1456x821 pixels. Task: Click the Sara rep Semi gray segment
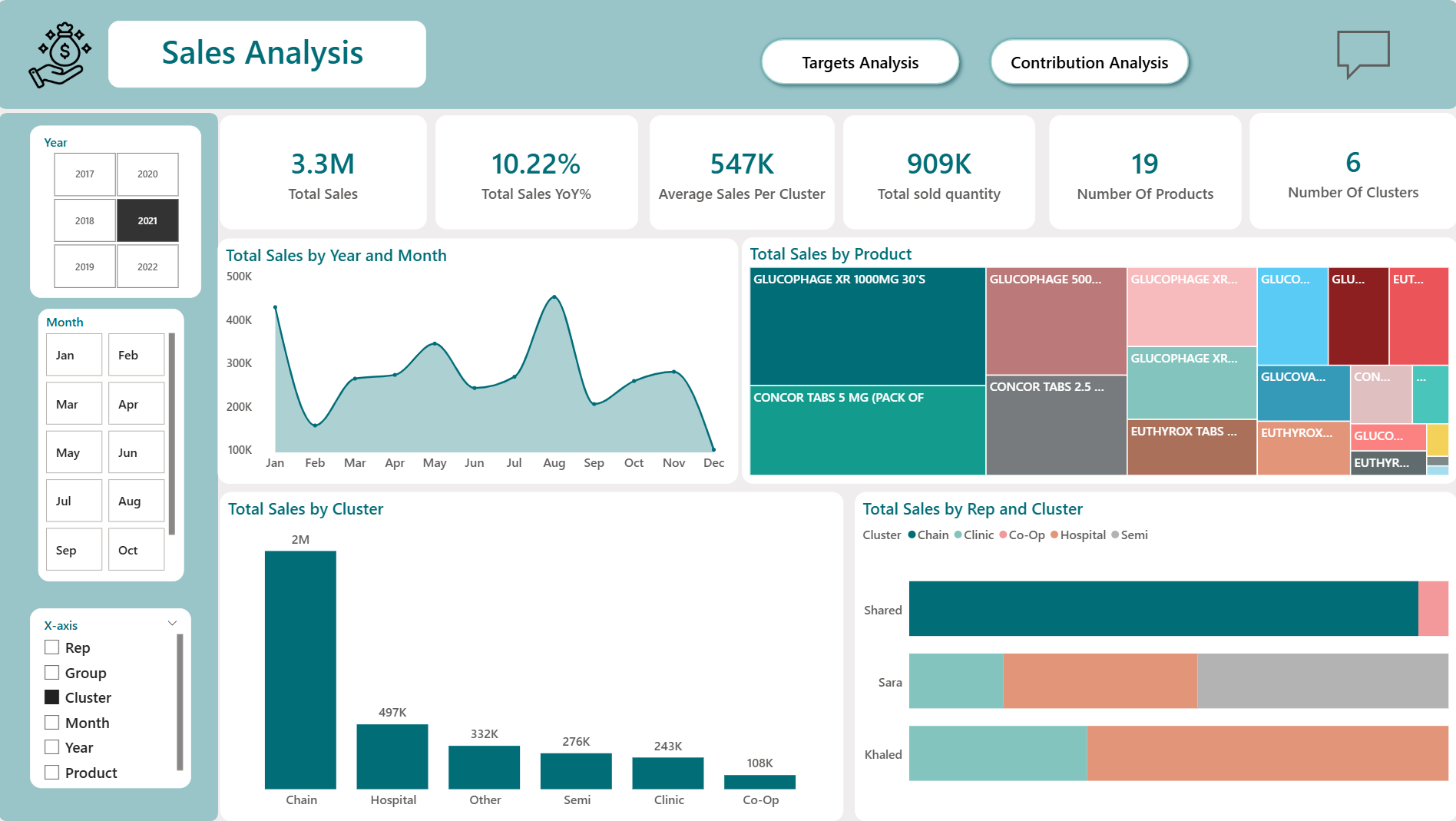click(x=1322, y=680)
